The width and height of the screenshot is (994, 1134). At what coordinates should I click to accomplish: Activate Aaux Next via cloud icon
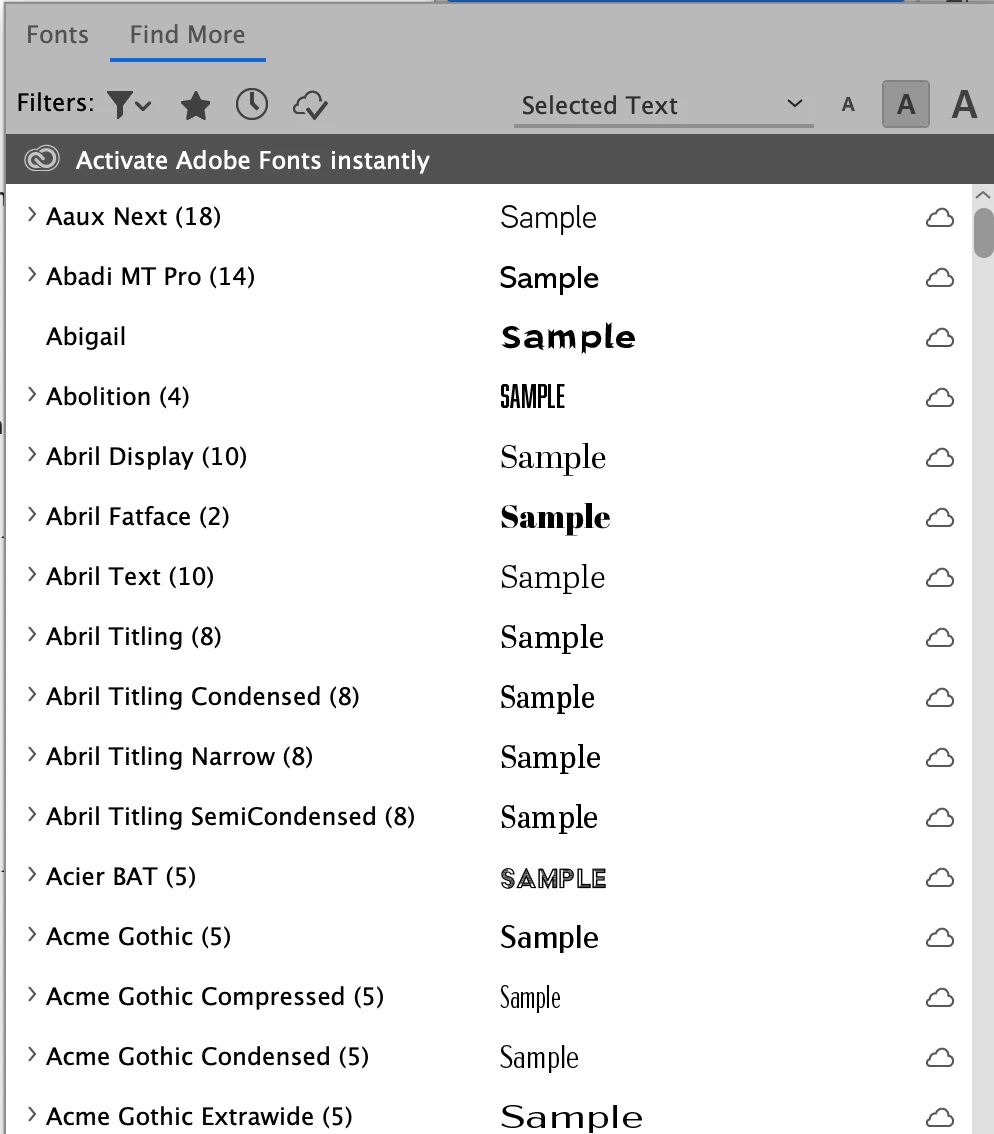[940, 218]
